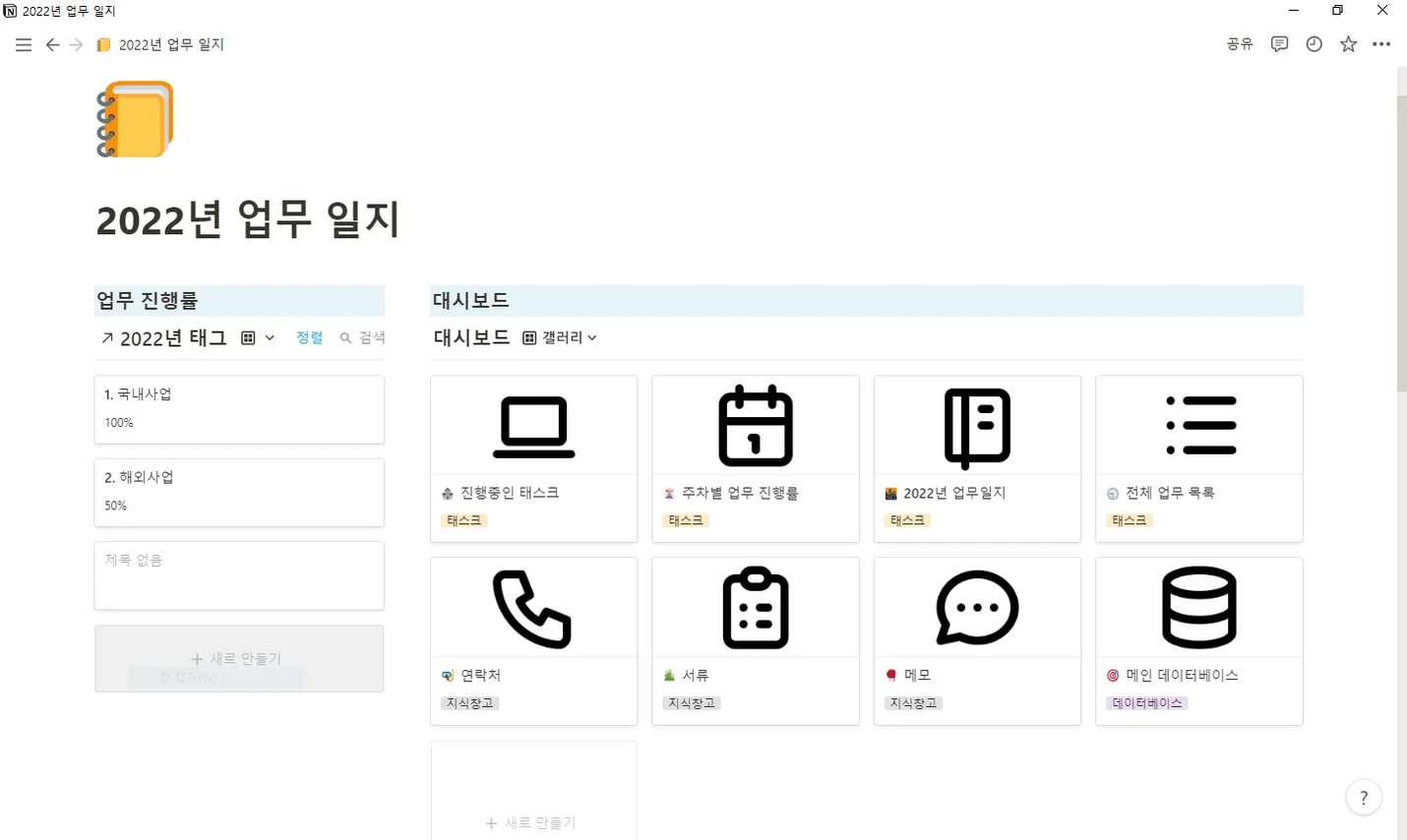Click the 50% progress on 해외사업 card
The height and width of the screenshot is (840, 1407).
(x=115, y=505)
